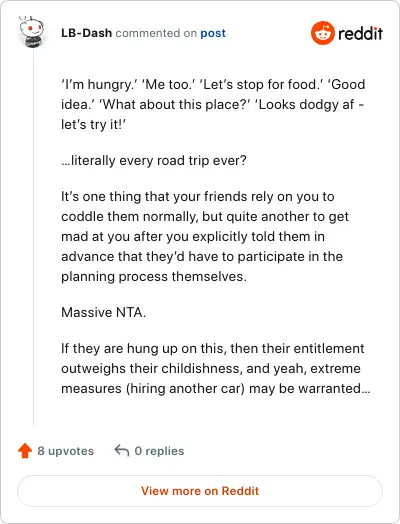This screenshot has height=524, width=400.
Task: Click the LB-Dash user avatar
Action: tap(32, 32)
